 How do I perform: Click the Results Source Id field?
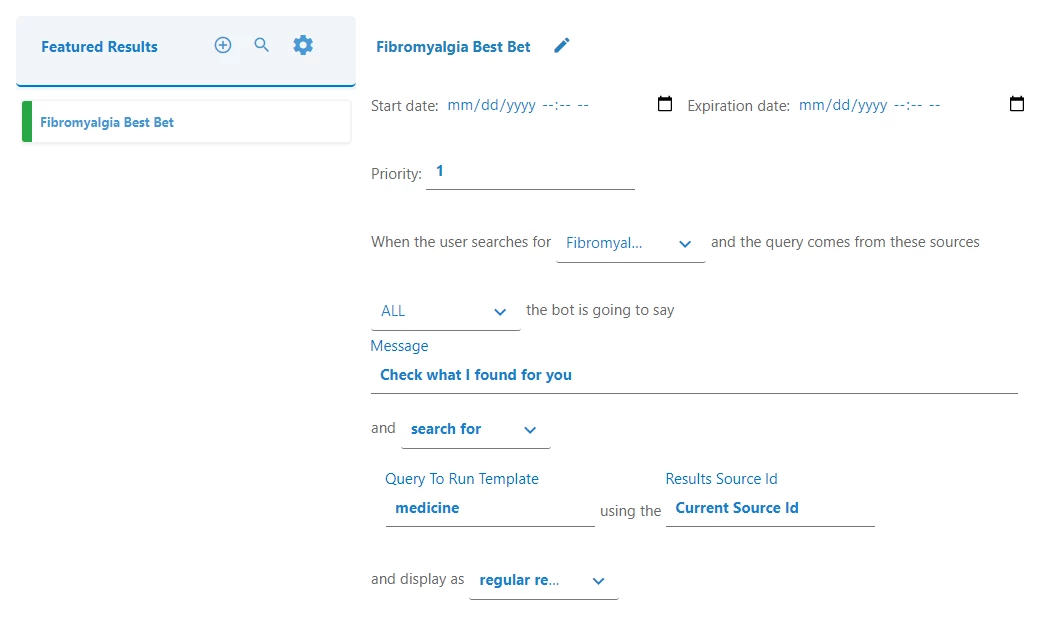click(769, 508)
